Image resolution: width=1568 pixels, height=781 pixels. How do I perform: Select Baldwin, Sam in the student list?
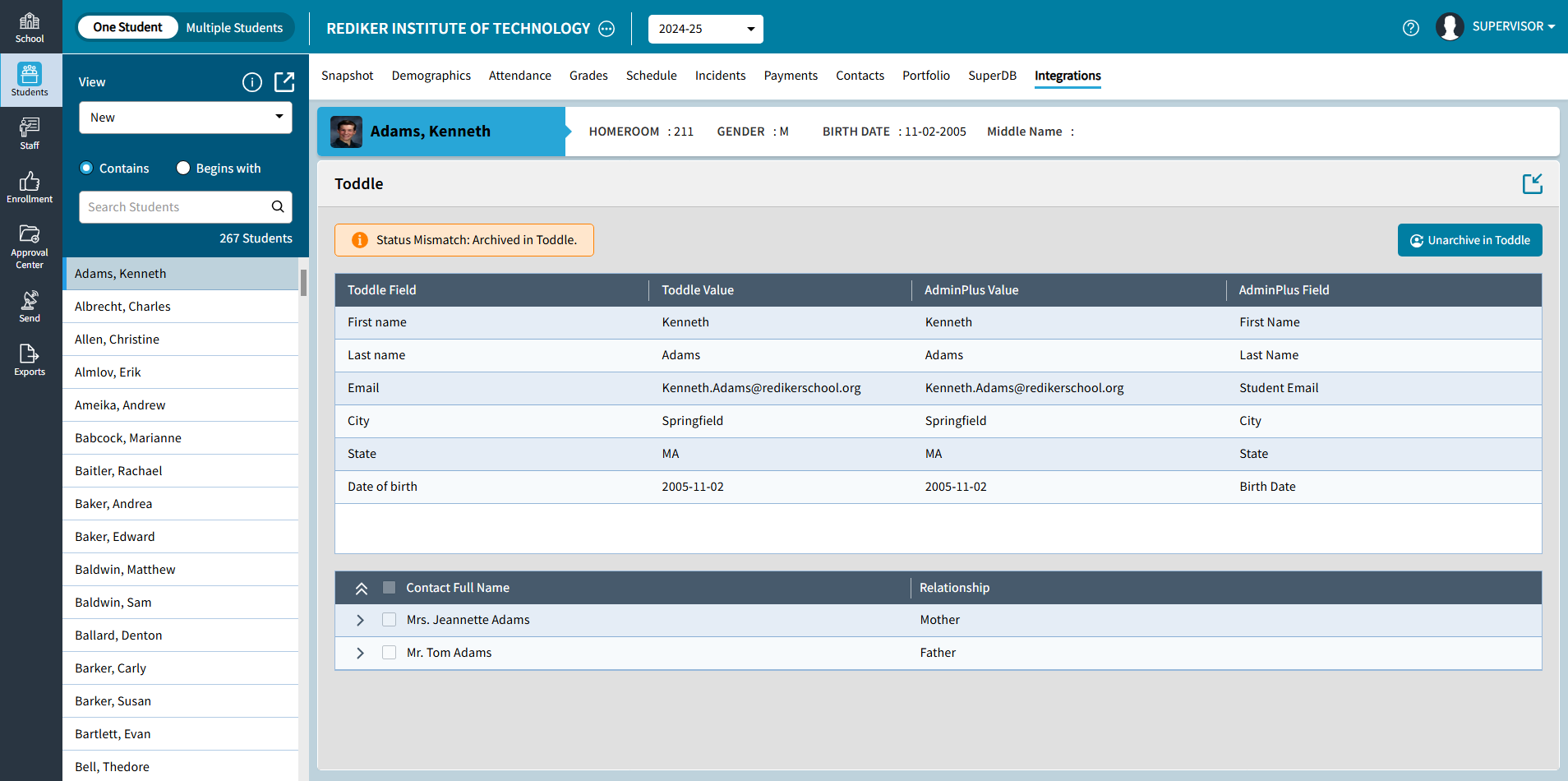coord(181,603)
